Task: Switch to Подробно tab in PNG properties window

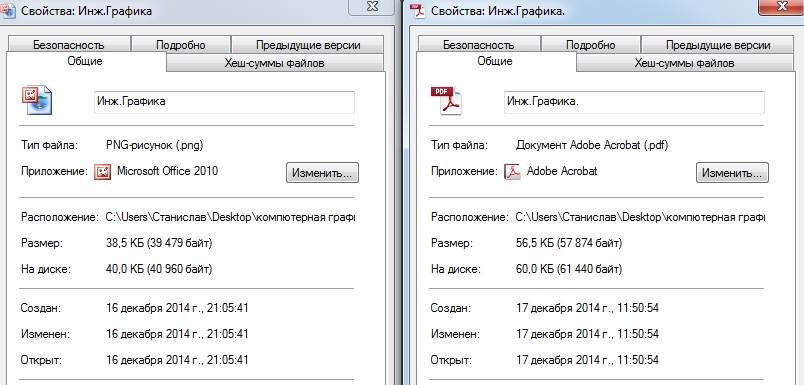Action: pyautogui.click(x=180, y=44)
